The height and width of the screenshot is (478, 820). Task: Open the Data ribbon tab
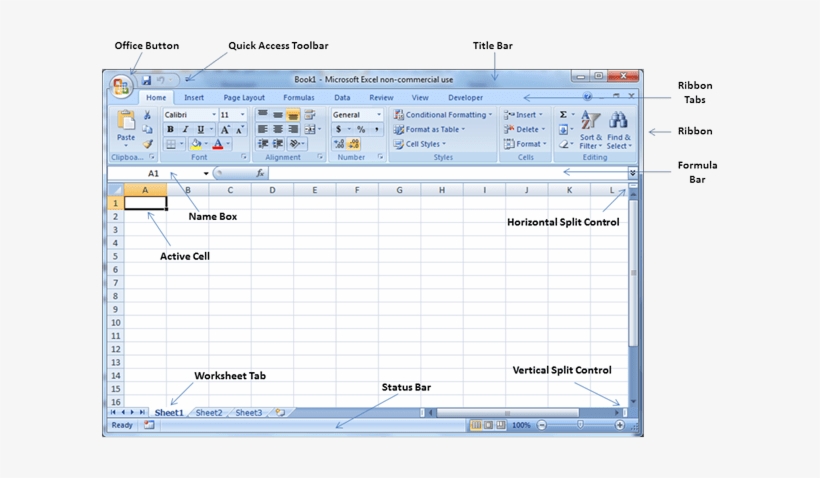coord(342,97)
